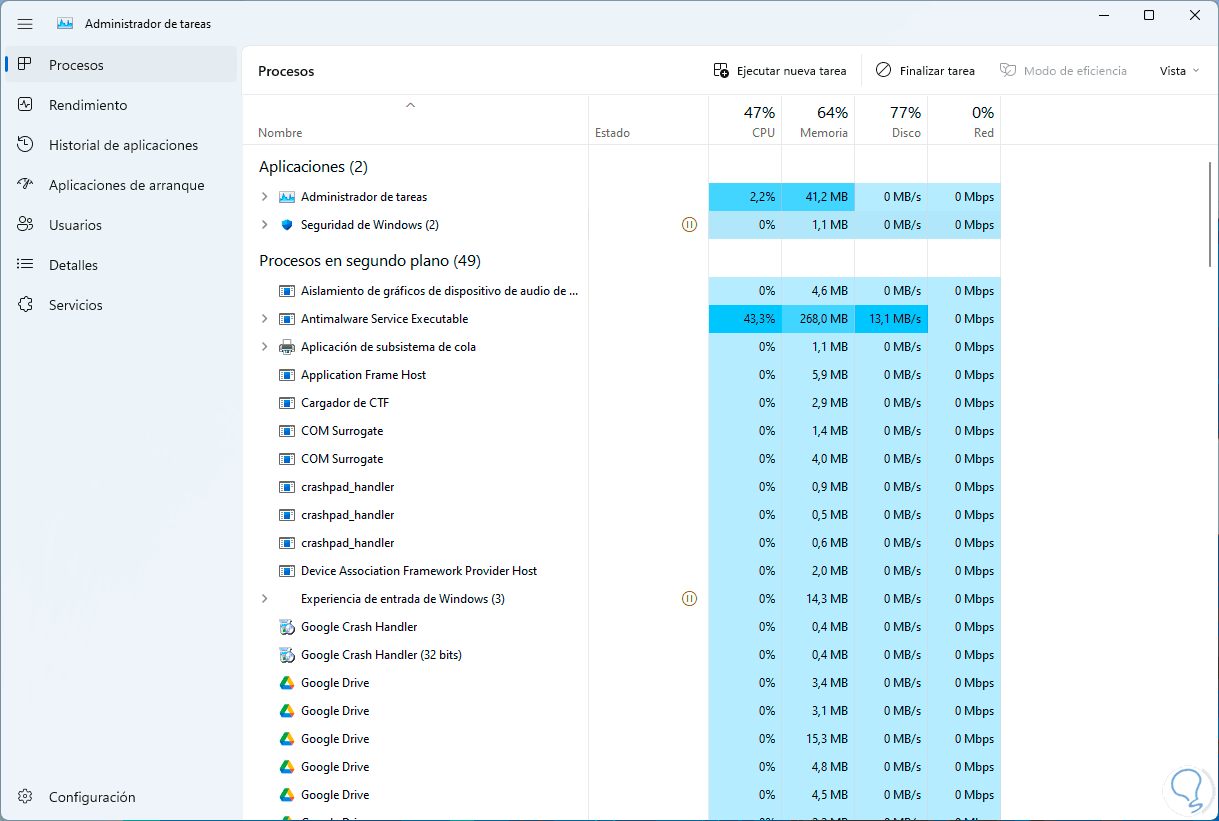
Task: Expand Experiencia de entrada de Windows group
Action: click(264, 599)
